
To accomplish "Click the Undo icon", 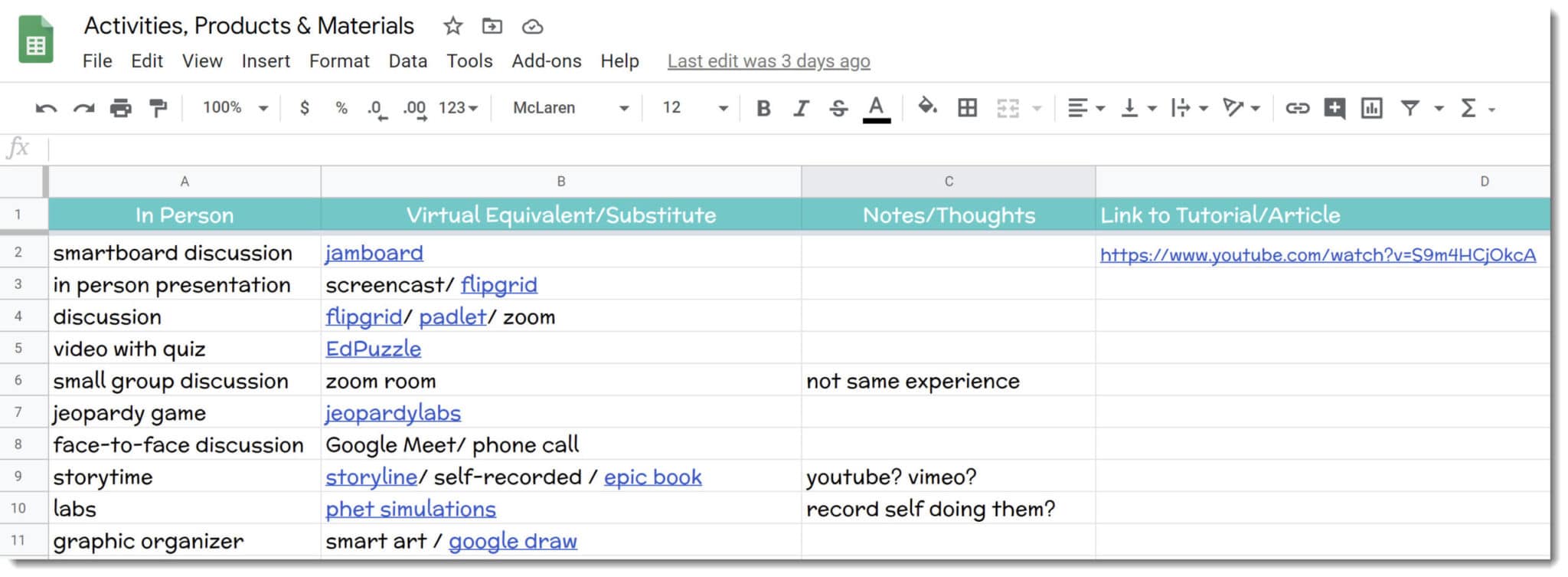I will (46, 108).
